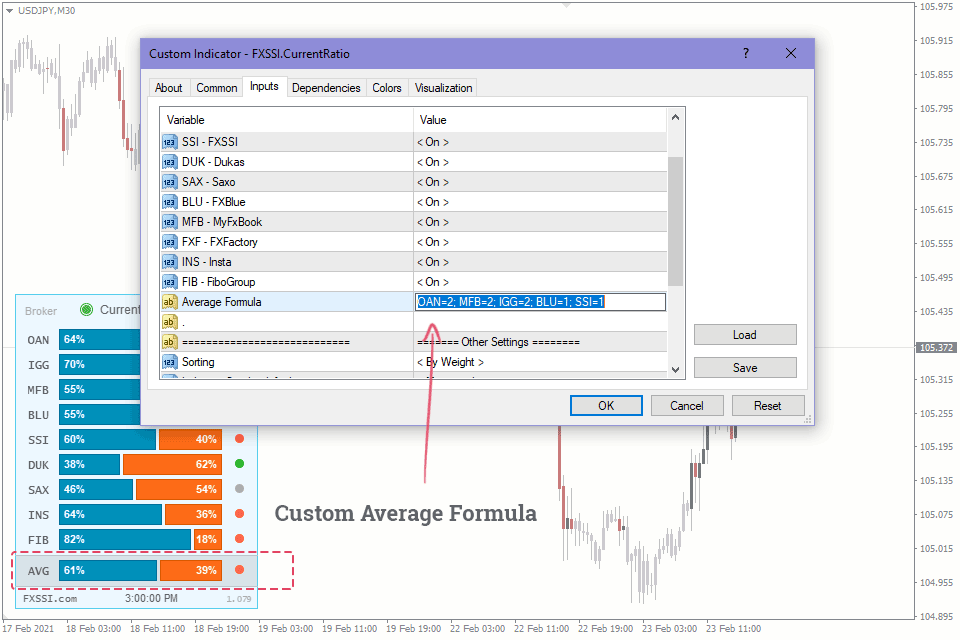Switch to the Common tab

pyautogui.click(x=217, y=88)
